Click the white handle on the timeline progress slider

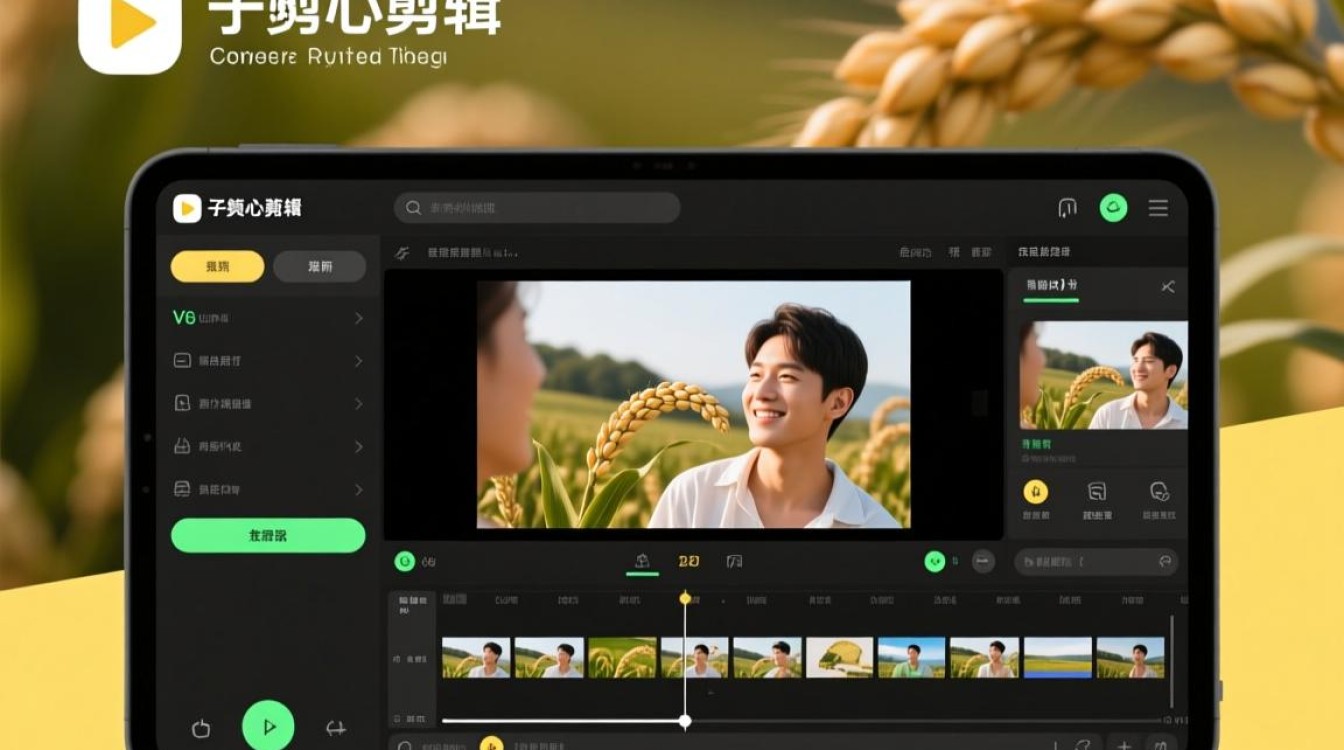pyautogui.click(x=685, y=721)
